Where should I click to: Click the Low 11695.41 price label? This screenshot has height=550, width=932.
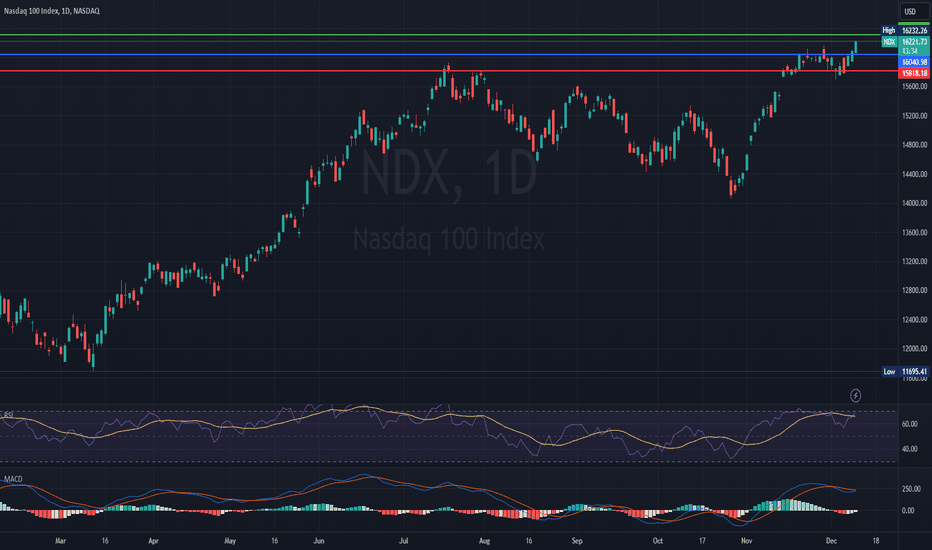click(x=905, y=372)
